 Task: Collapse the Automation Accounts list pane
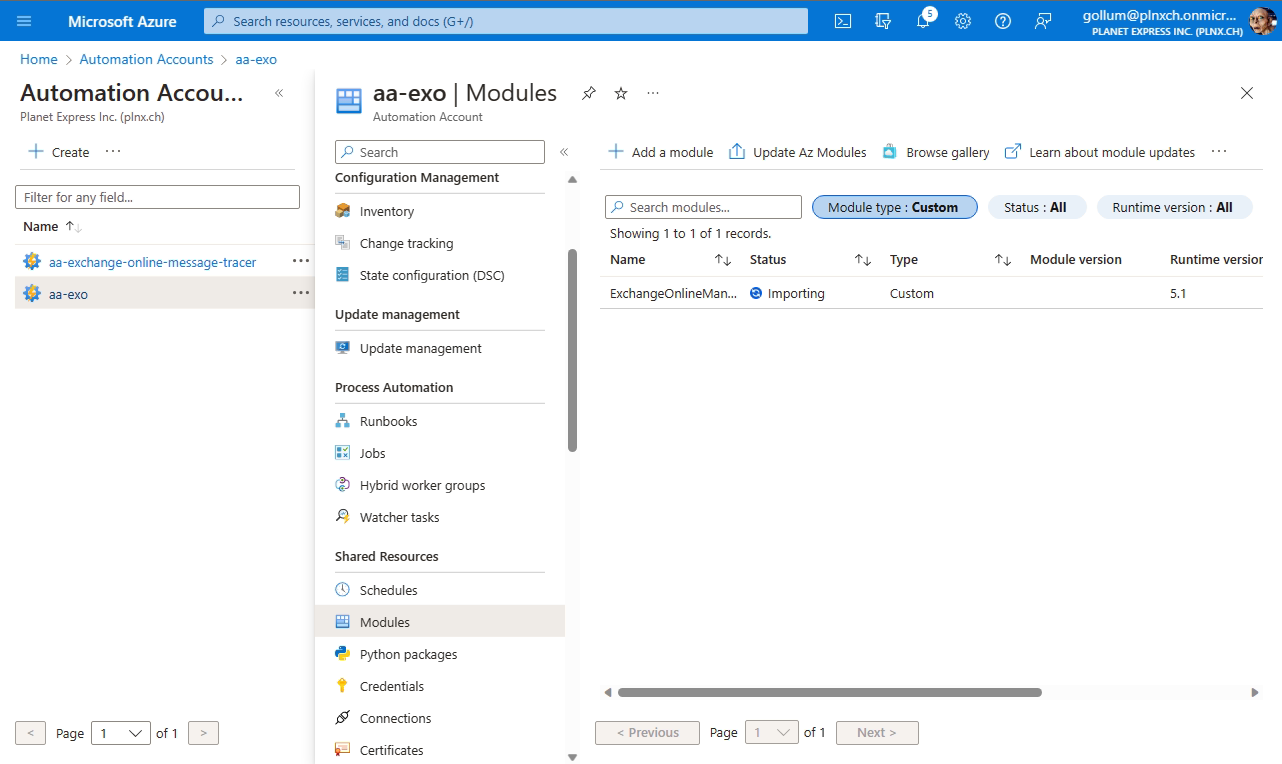[x=279, y=93]
